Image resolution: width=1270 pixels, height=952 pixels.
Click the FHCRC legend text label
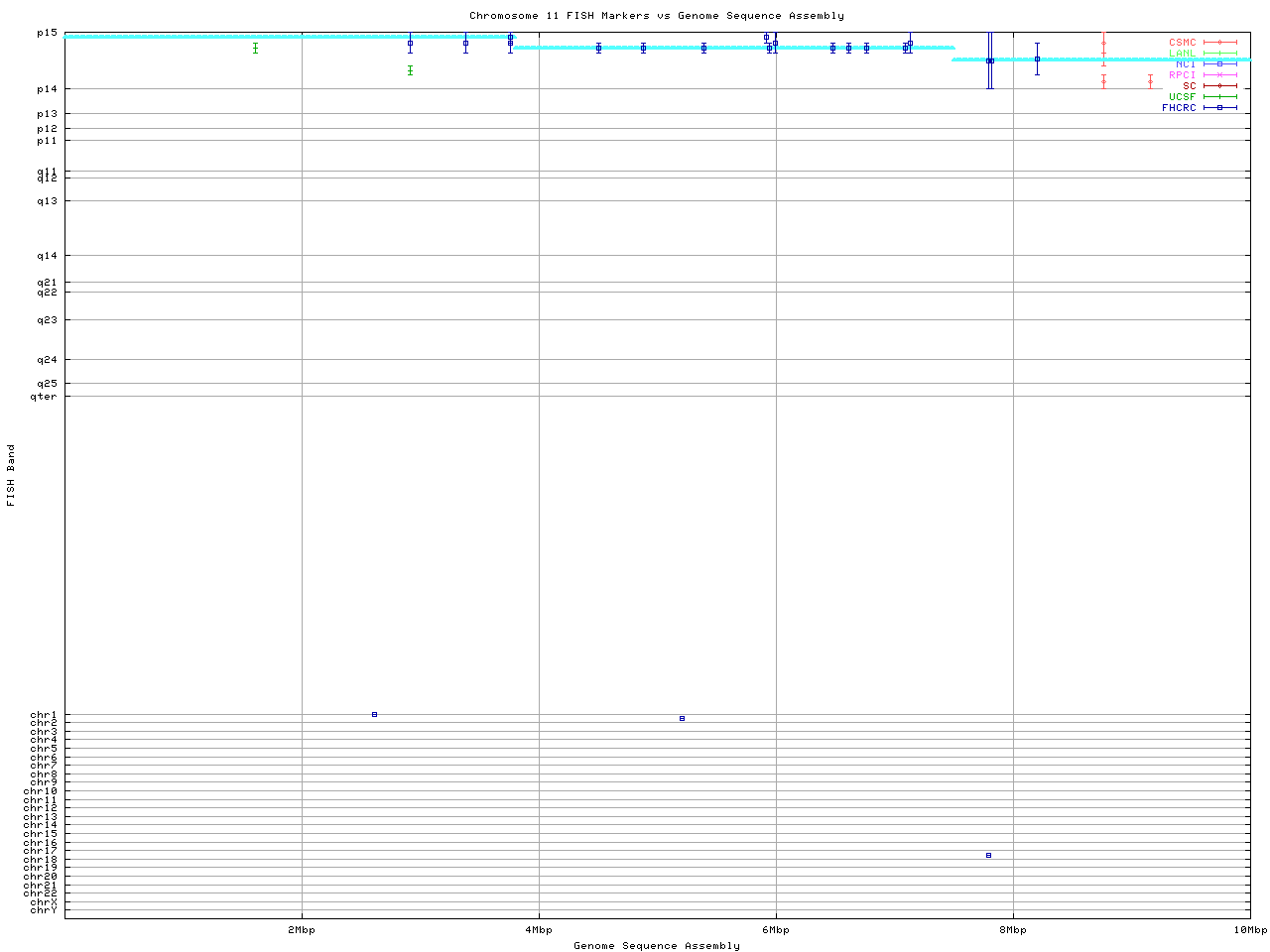click(1179, 108)
